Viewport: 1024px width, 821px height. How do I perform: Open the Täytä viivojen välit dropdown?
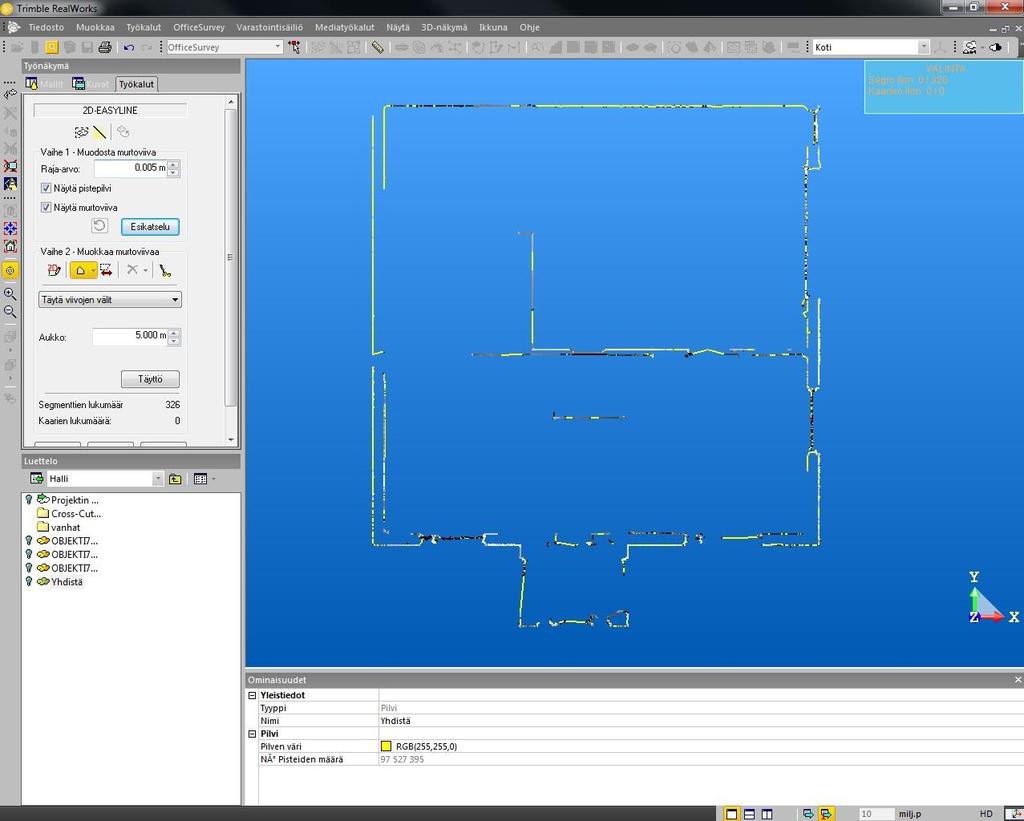point(175,300)
